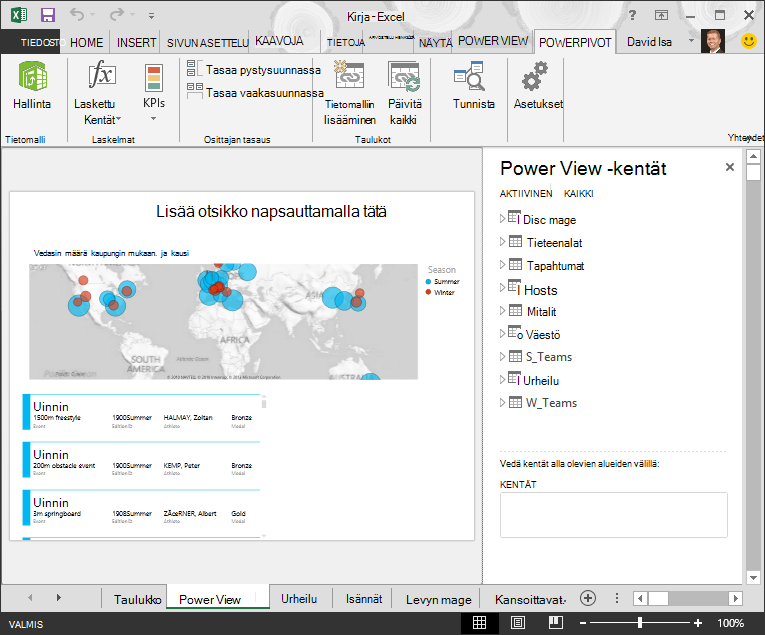Click Tasaa pystysuunnassa align vertically
Screen dimensions: 765x635
pyautogui.click(x=254, y=70)
